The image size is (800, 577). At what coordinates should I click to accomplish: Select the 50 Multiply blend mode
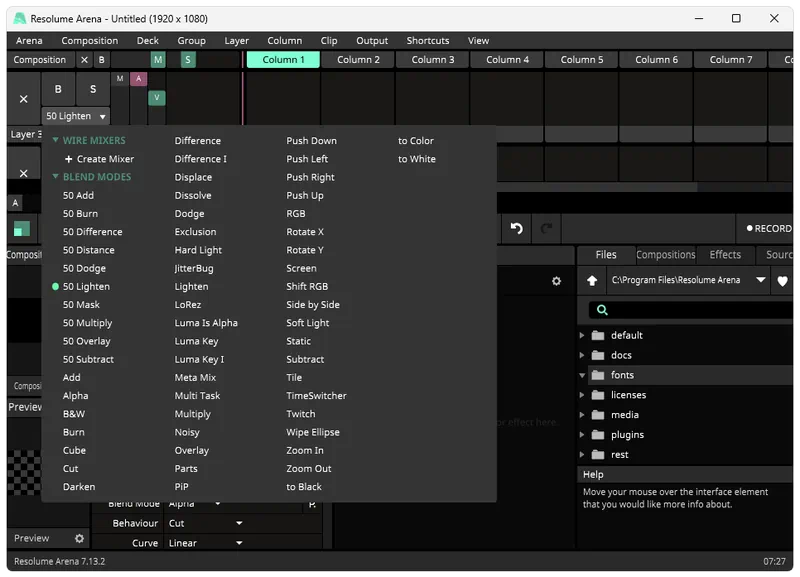(87, 323)
